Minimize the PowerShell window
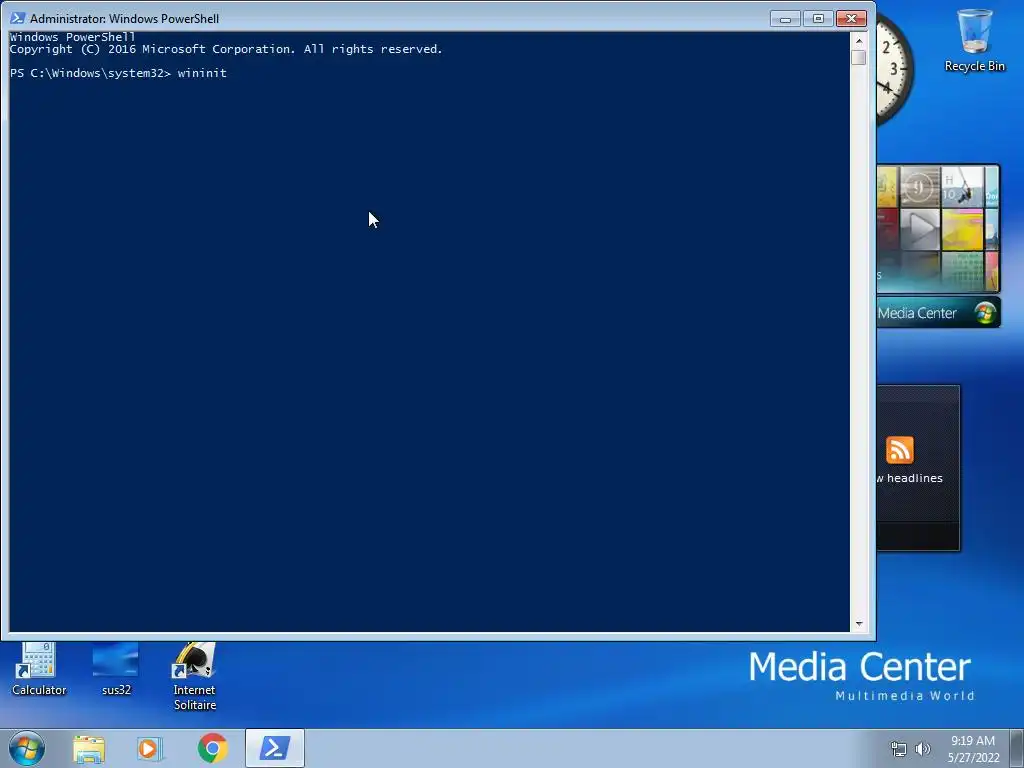This screenshot has width=1024, height=768. pyautogui.click(x=785, y=18)
